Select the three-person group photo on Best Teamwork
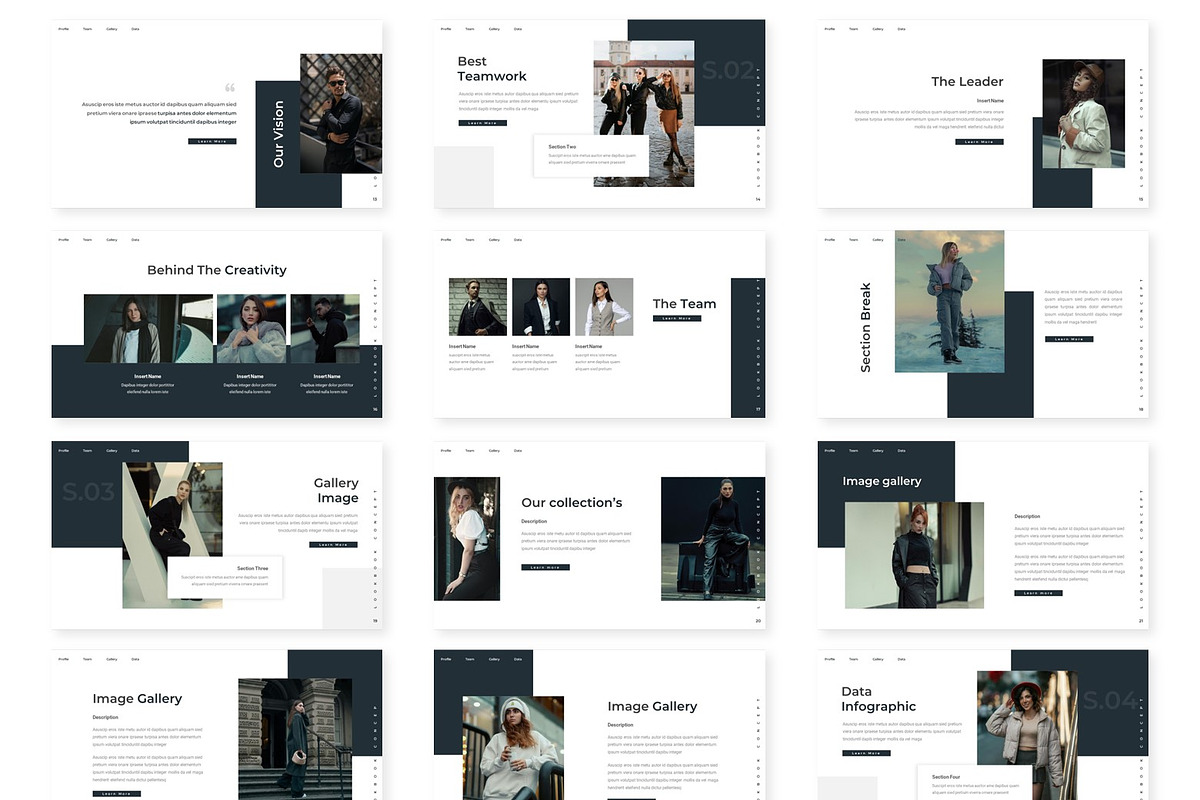The image size is (1200, 800). (x=644, y=114)
